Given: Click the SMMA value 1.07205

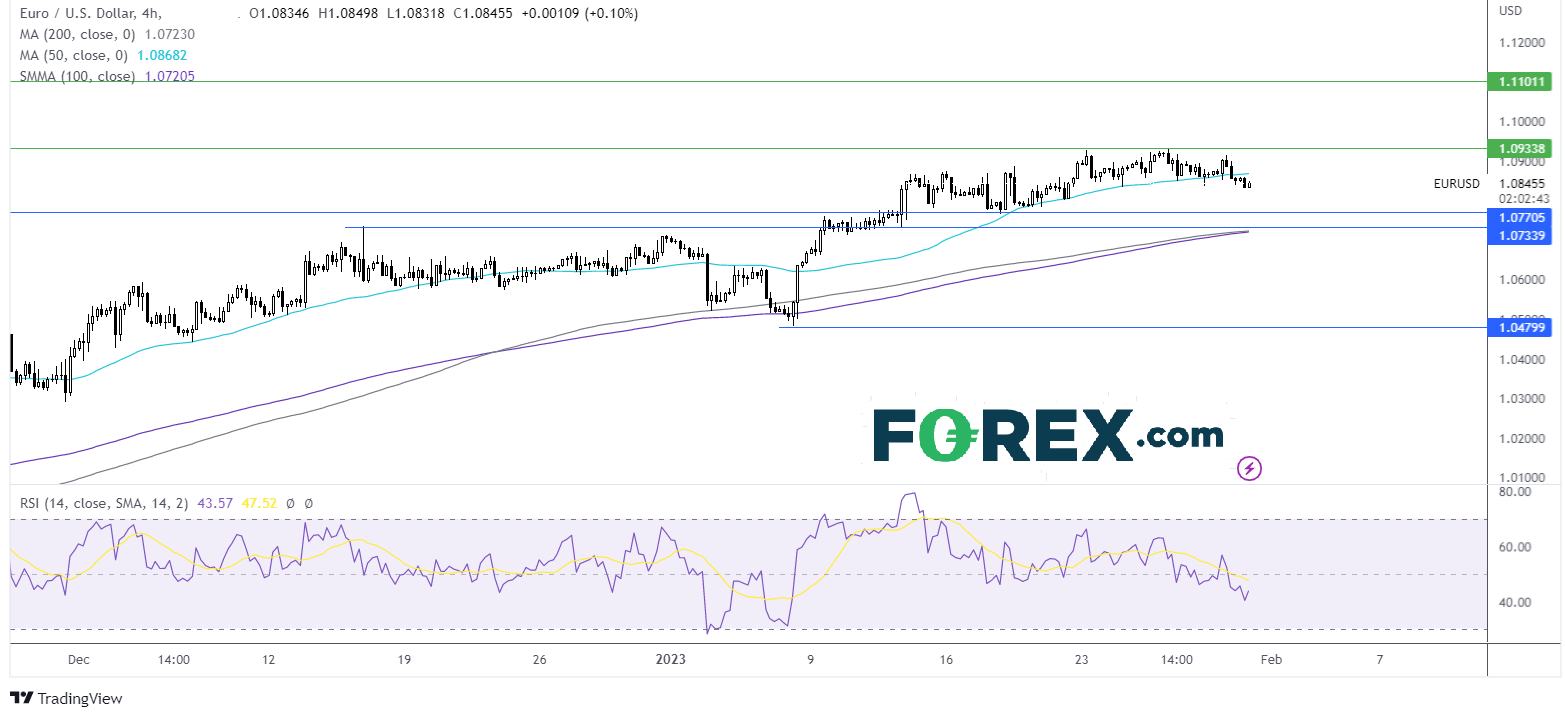Looking at the screenshot, I should tap(168, 76).
